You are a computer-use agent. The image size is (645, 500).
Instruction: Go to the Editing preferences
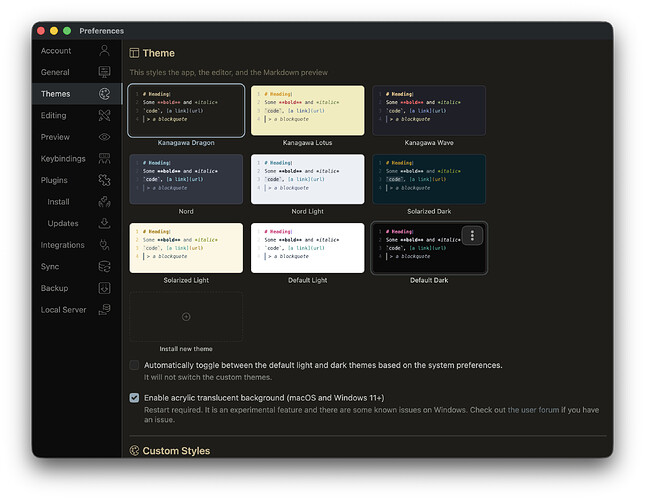coord(77,115)
